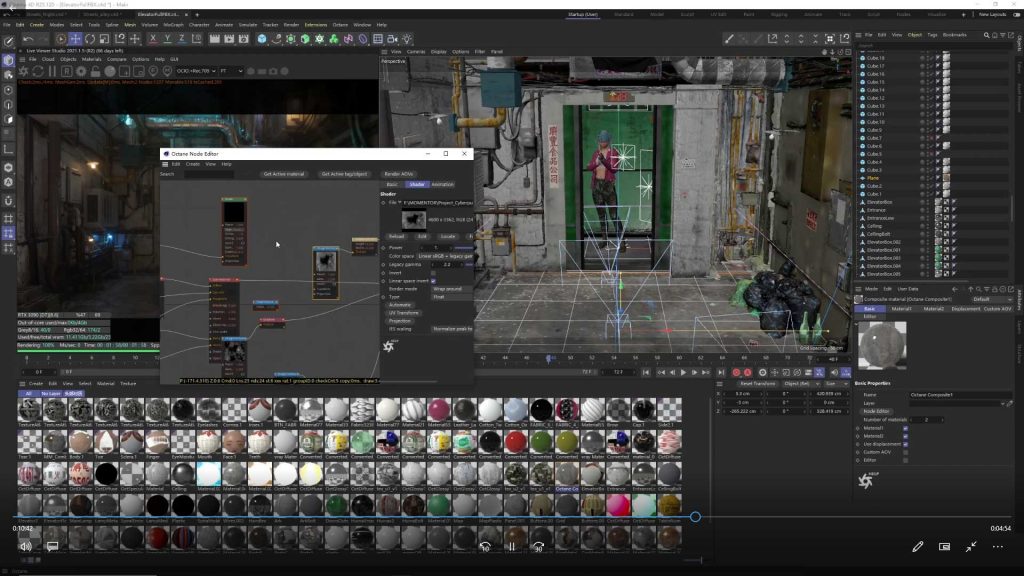This screenshot has width=1024, height=576.
Task: Select the Rotate tool in top toolbar
Action: point(92,39)
